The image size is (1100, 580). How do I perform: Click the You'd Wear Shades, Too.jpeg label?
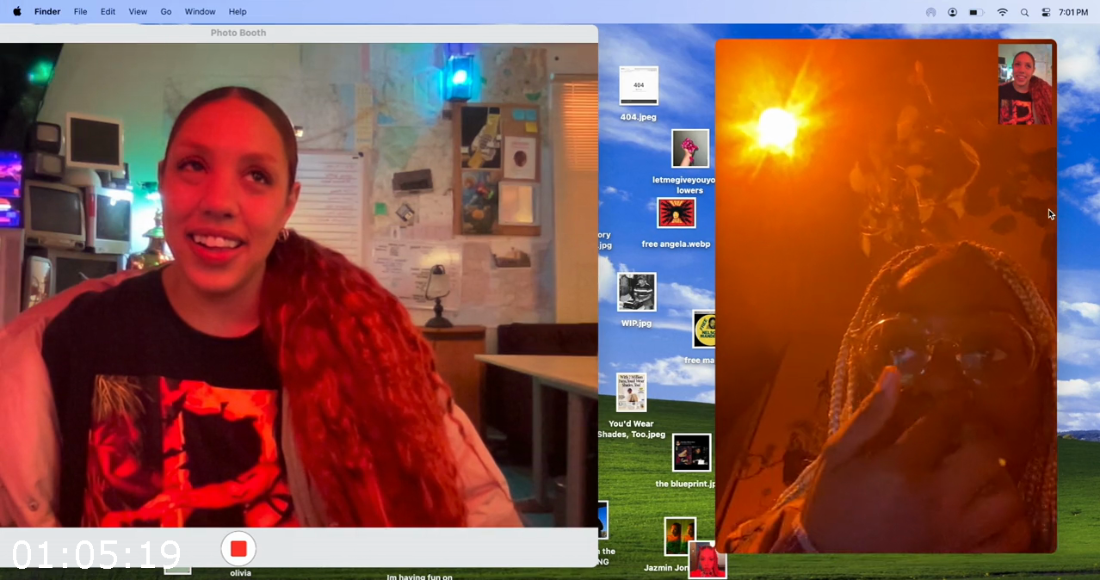pos(631,429)
